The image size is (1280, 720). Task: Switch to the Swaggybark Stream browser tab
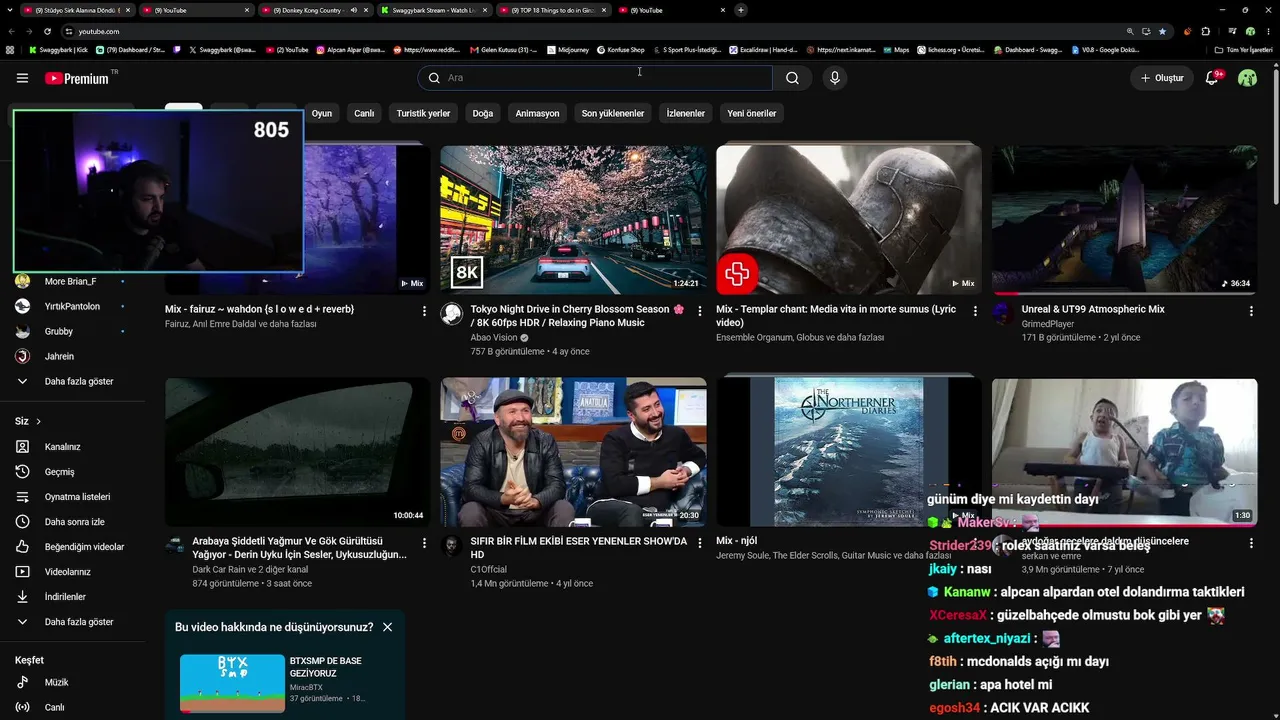tap(434, 10)
